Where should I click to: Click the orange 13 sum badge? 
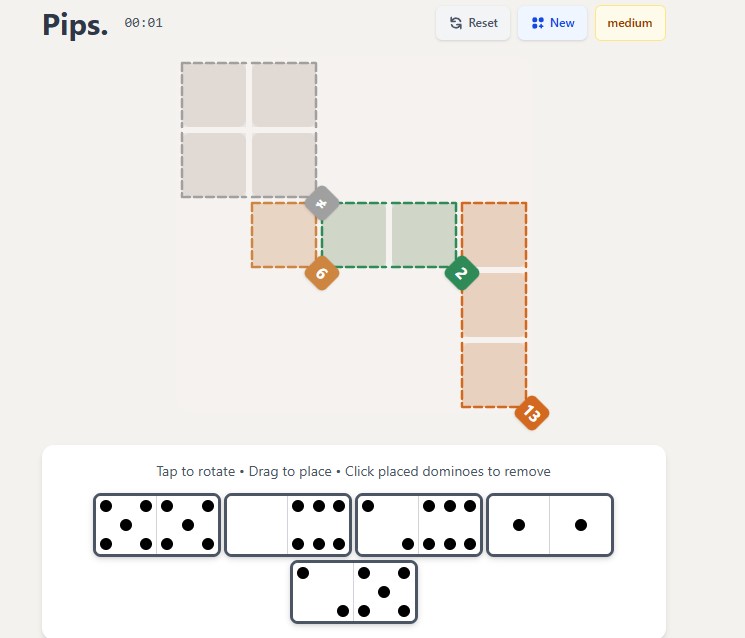pyautogui.click(x=532, y=413)
